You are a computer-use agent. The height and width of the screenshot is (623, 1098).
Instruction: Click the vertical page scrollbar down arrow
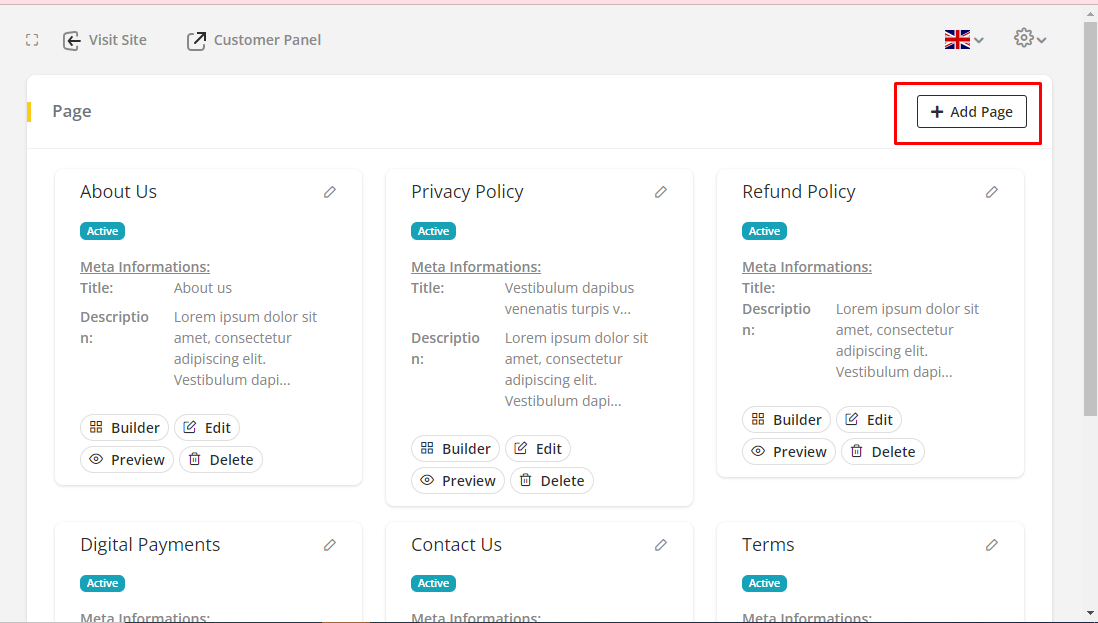click(x=1090, y=612)
